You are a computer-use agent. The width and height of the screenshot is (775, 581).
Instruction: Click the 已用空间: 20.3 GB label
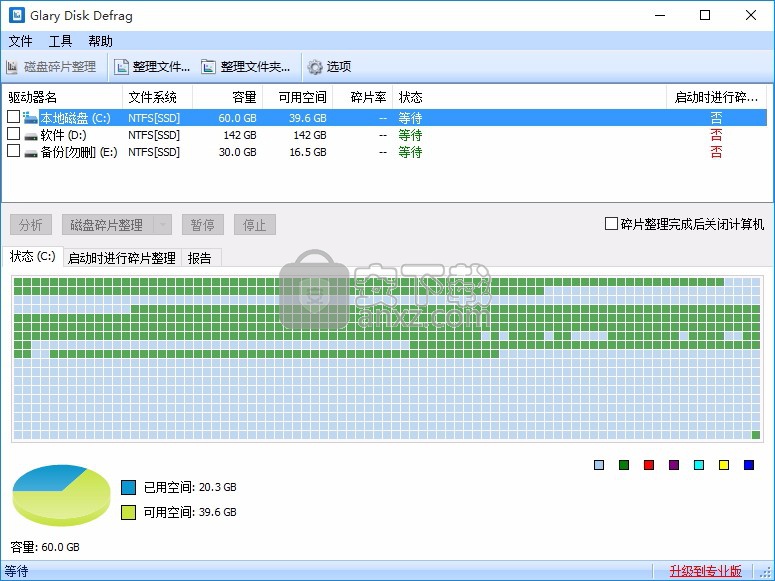[190, 487]
